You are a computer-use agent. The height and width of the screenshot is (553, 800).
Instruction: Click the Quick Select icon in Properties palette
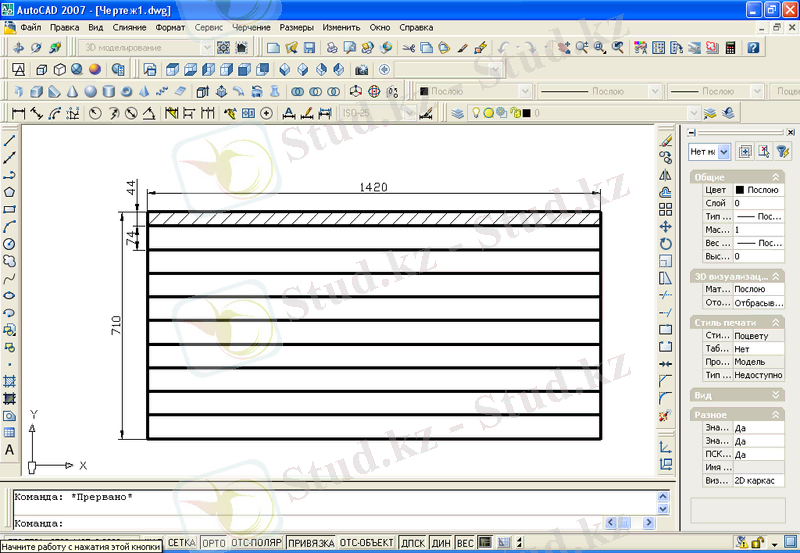782,151
